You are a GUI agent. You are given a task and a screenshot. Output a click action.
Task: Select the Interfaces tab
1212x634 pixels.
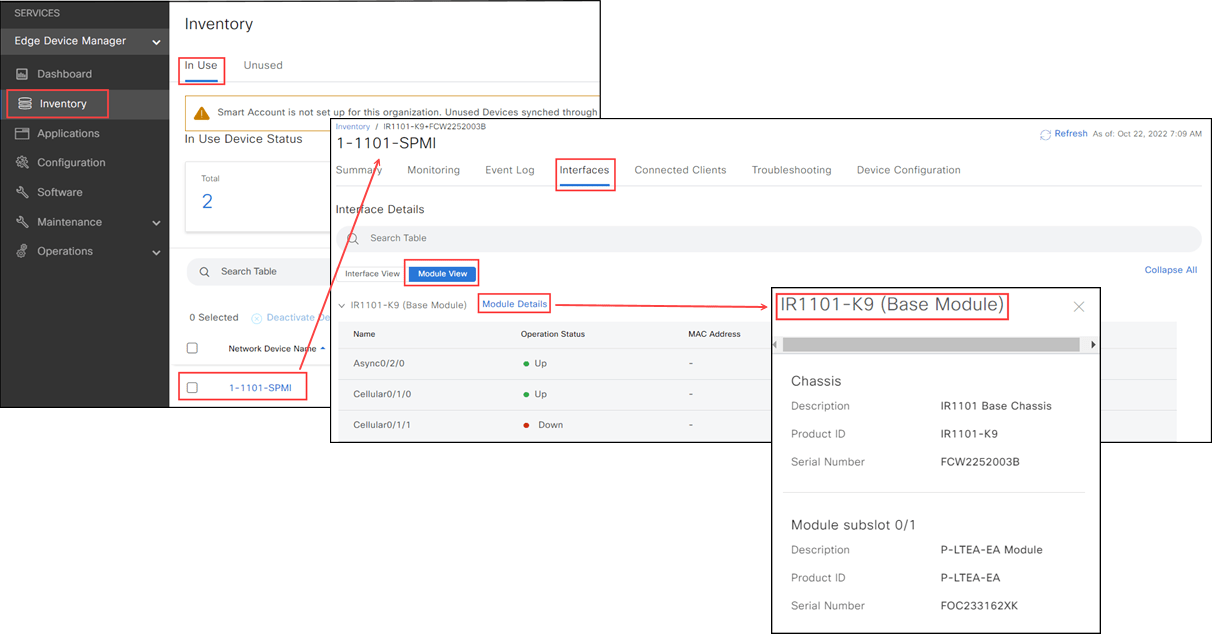click(584, 171)
